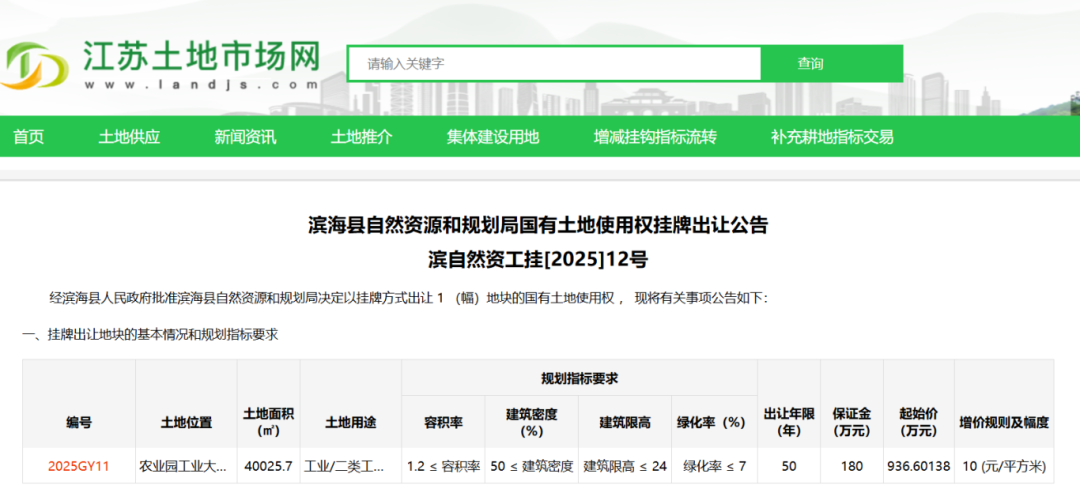Image resolution: width=1080 pixels, height=489 pixels.
Task: Go to 首页 in the navigation bar
Action: click(x=28, y=137)
